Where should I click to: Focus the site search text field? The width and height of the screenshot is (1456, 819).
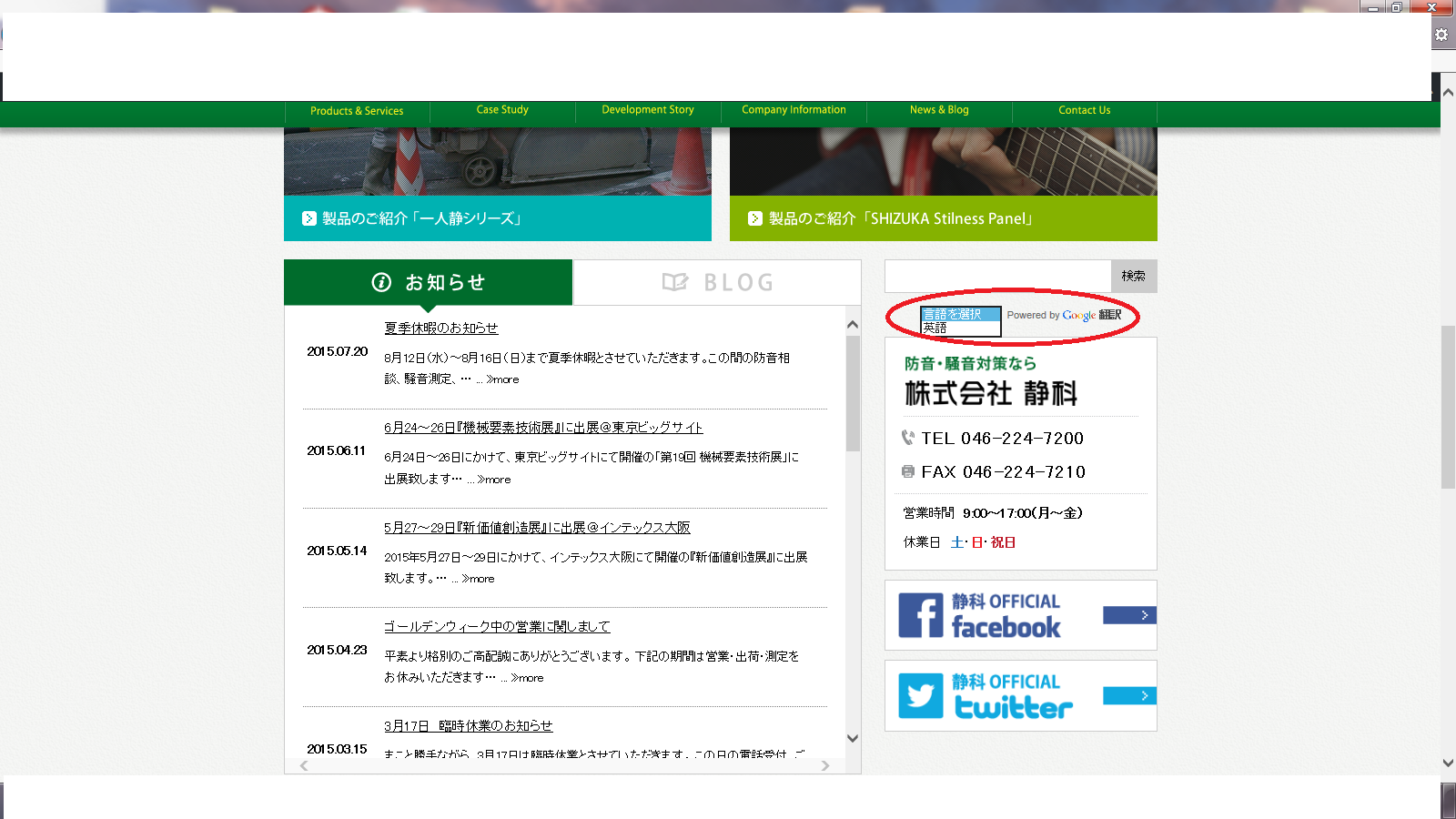(x=998, y=276)
